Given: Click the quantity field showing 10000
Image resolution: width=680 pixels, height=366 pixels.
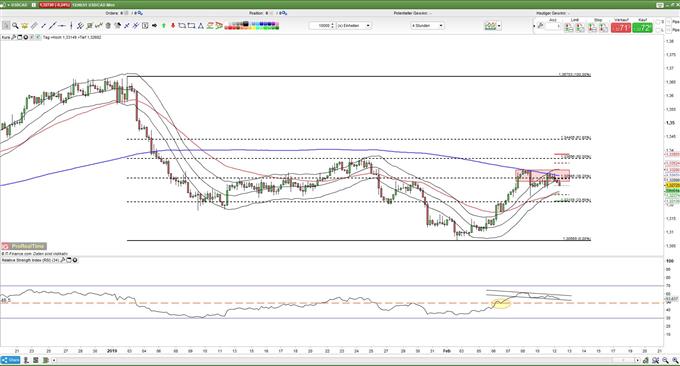Looking at the screenshot, I should click(x=323, y=26).
